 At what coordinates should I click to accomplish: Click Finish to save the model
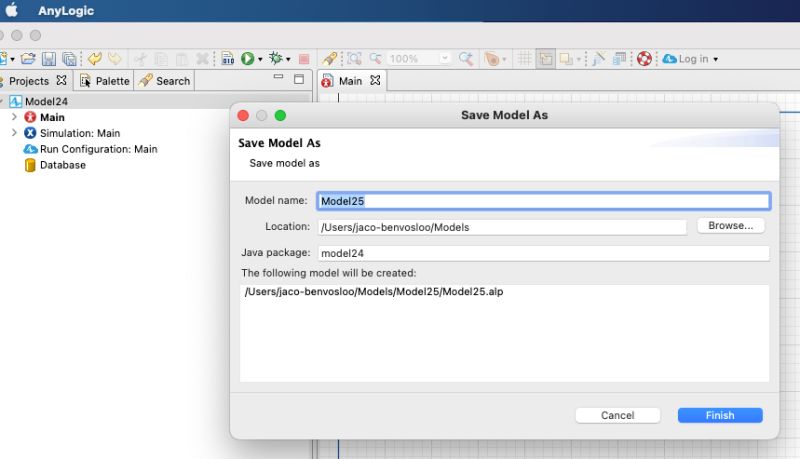720,415
